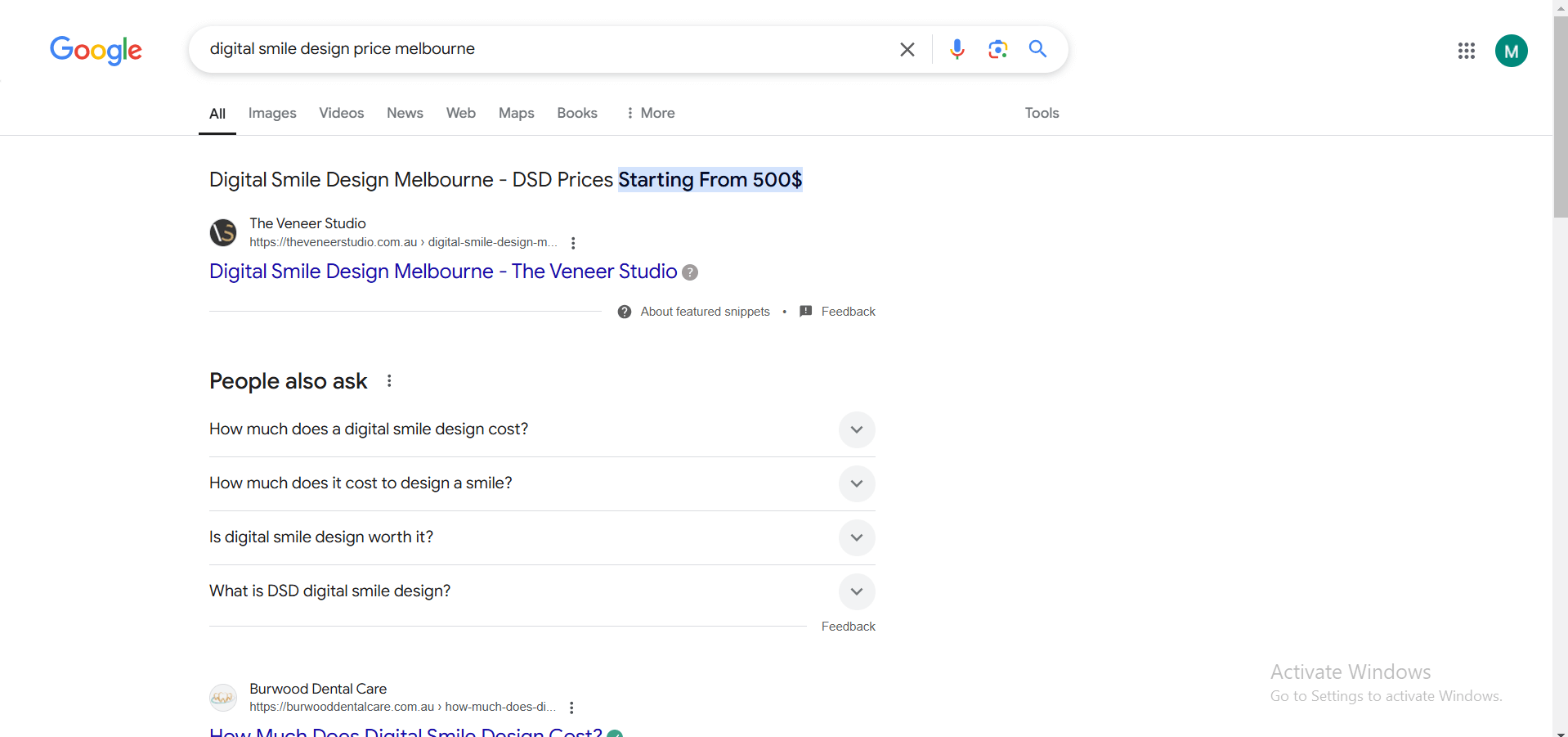
Task: Open People also ask options menu
Action: pos(389,381)
